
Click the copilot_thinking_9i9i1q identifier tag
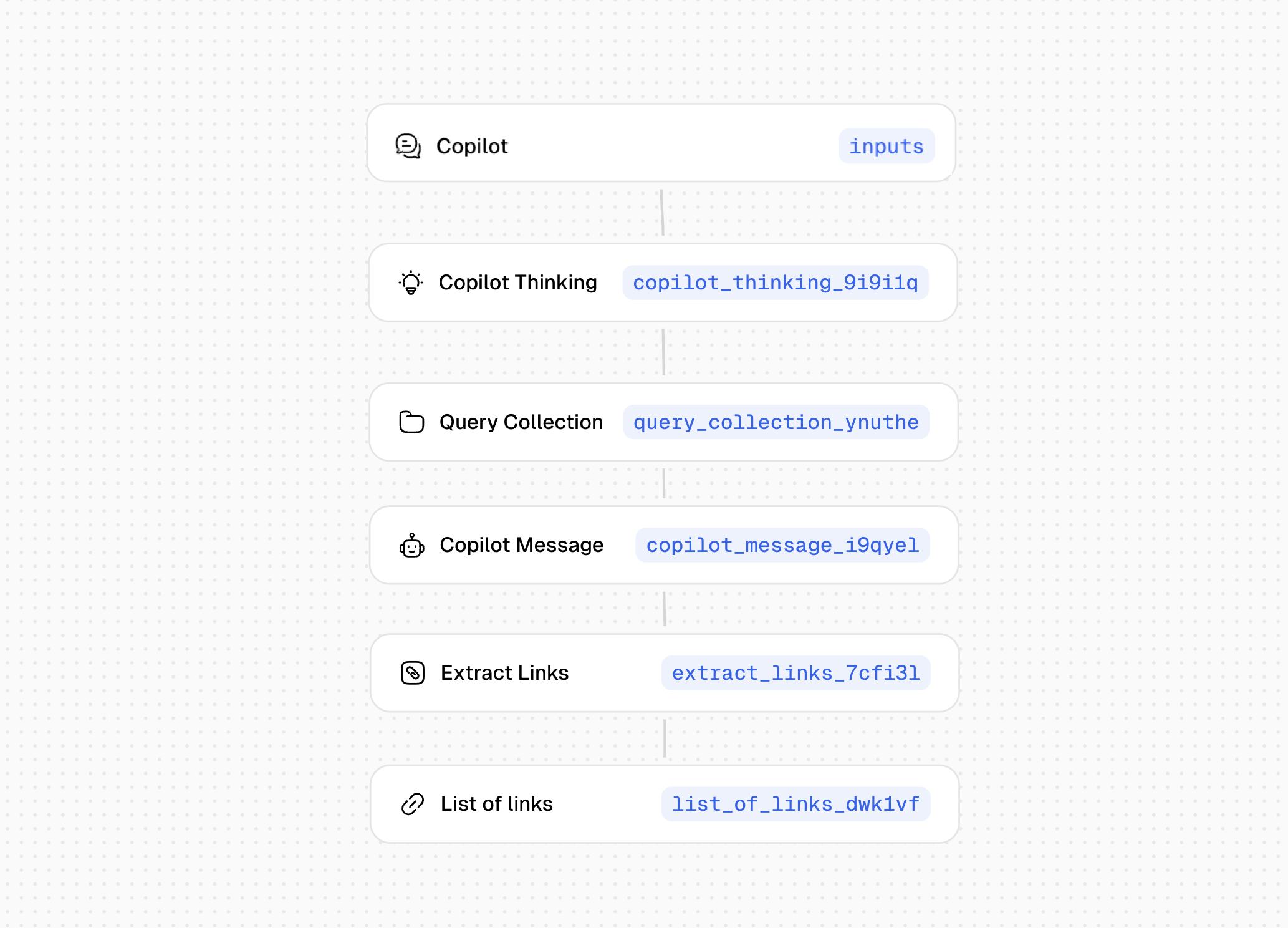(775, 283)
